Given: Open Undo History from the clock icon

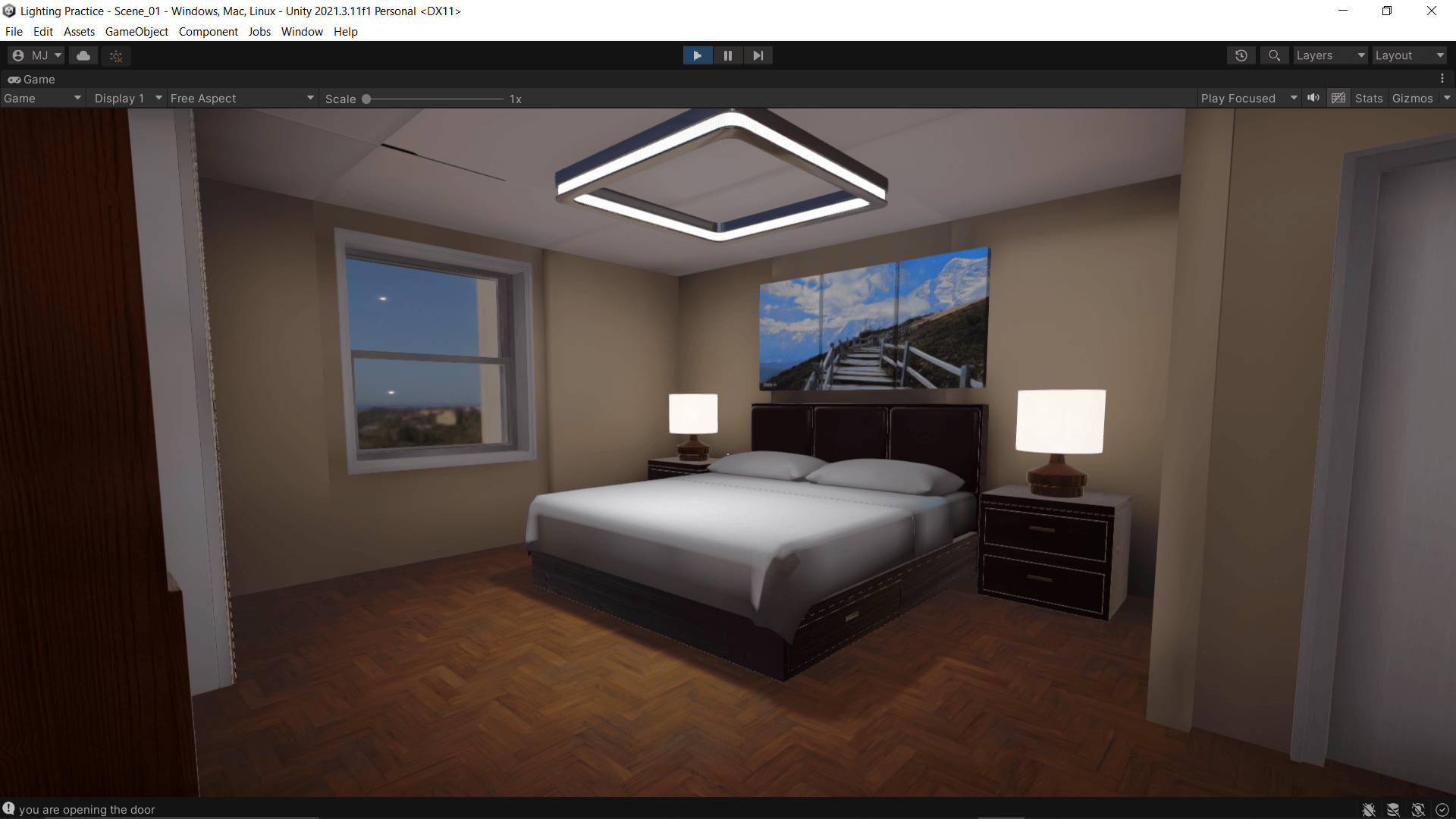Looking at the screenshot, I should [1241, 55].
